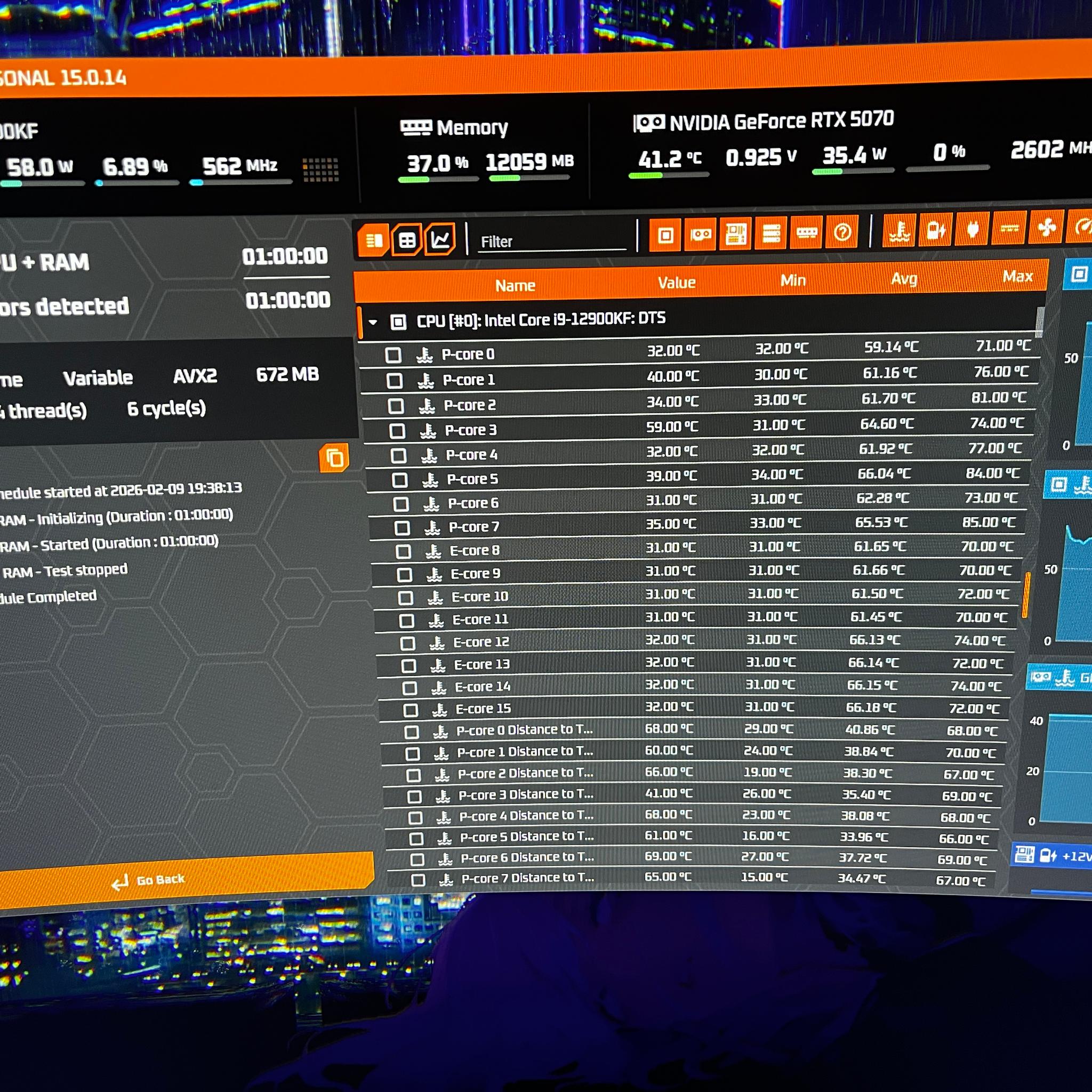The width and height of the screenshot is (1092, 1092).
Task: Tick the E-core 10 checkbox
Action: tap(405, 597)
